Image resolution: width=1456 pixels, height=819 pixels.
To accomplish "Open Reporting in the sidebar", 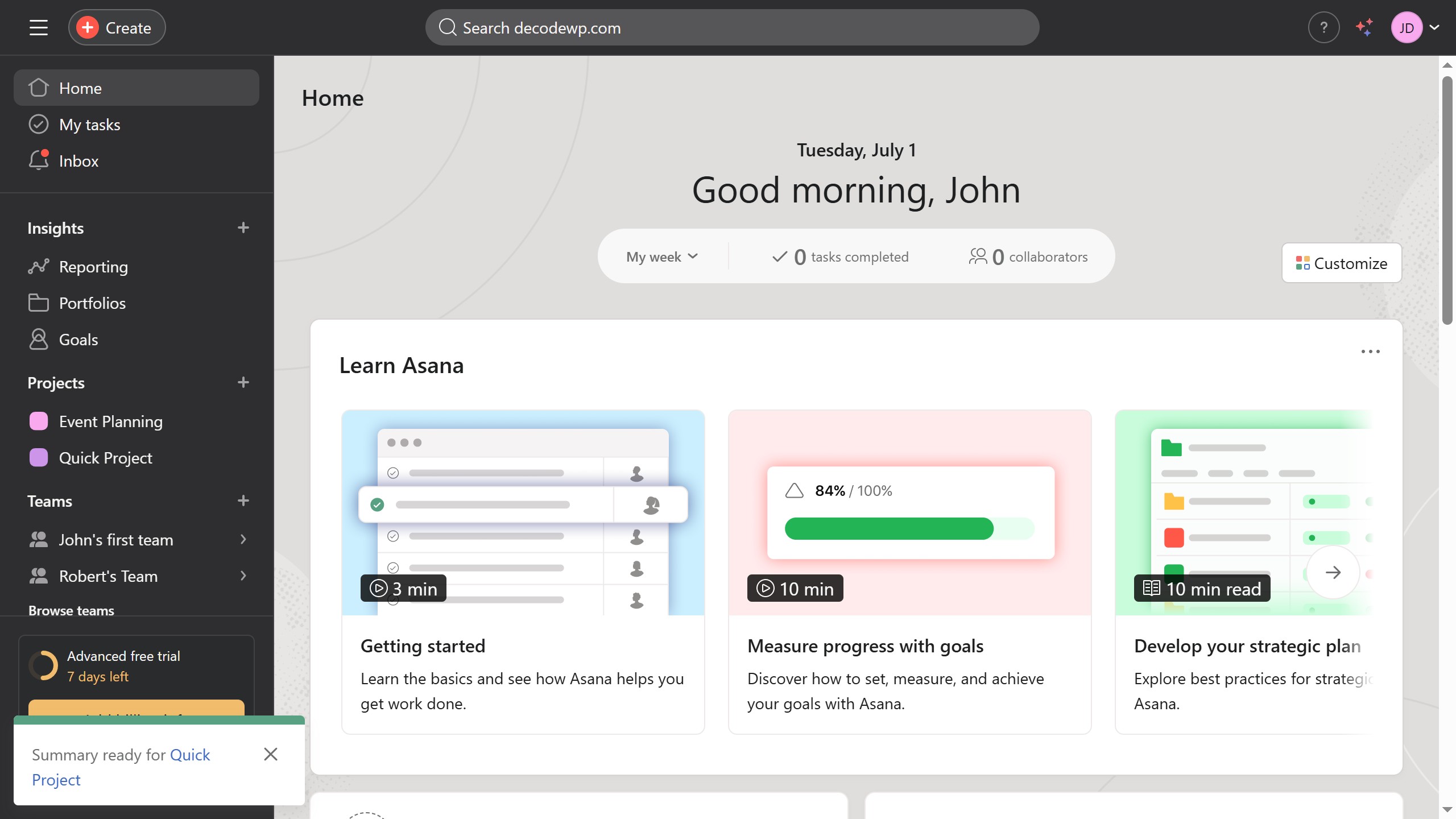I will click(x=93, y=267).
